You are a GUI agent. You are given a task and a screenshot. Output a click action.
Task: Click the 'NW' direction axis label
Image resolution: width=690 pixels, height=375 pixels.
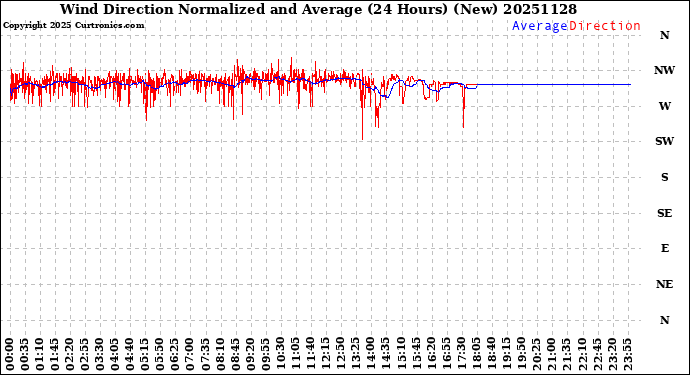click(664, 70)
